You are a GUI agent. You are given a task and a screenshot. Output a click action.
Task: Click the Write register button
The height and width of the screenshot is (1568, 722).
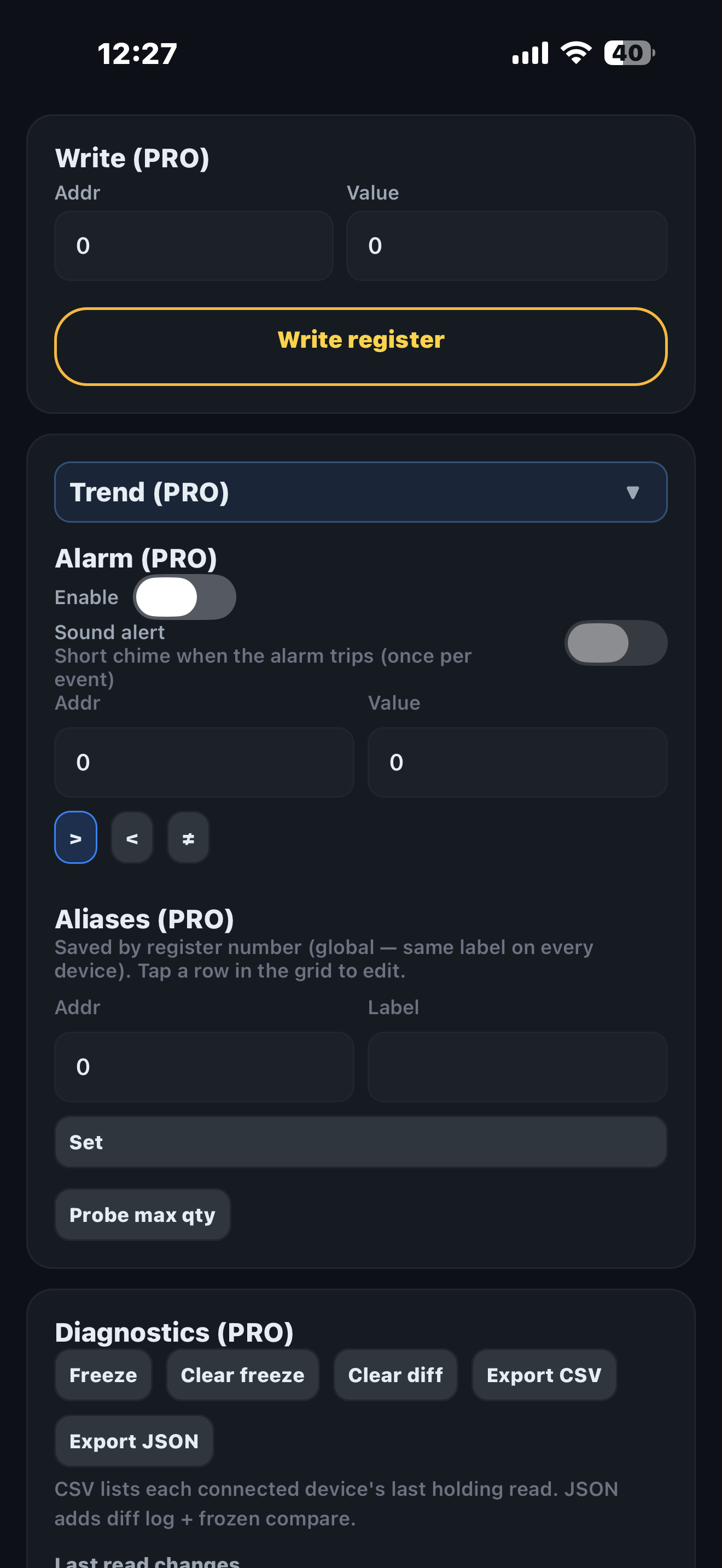tap(361, 346)
